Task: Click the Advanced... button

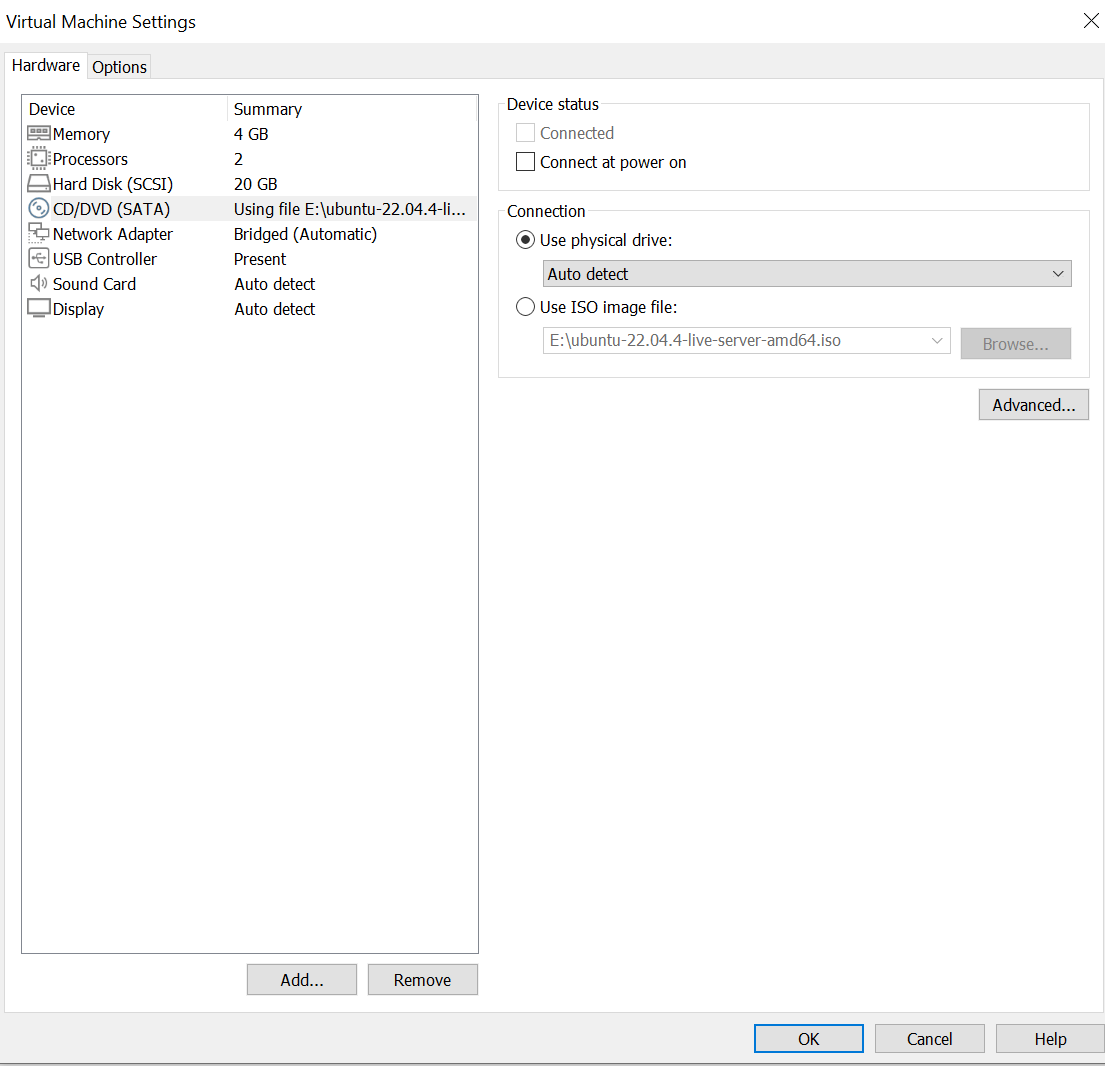Action: click(x=1033, y=405)
